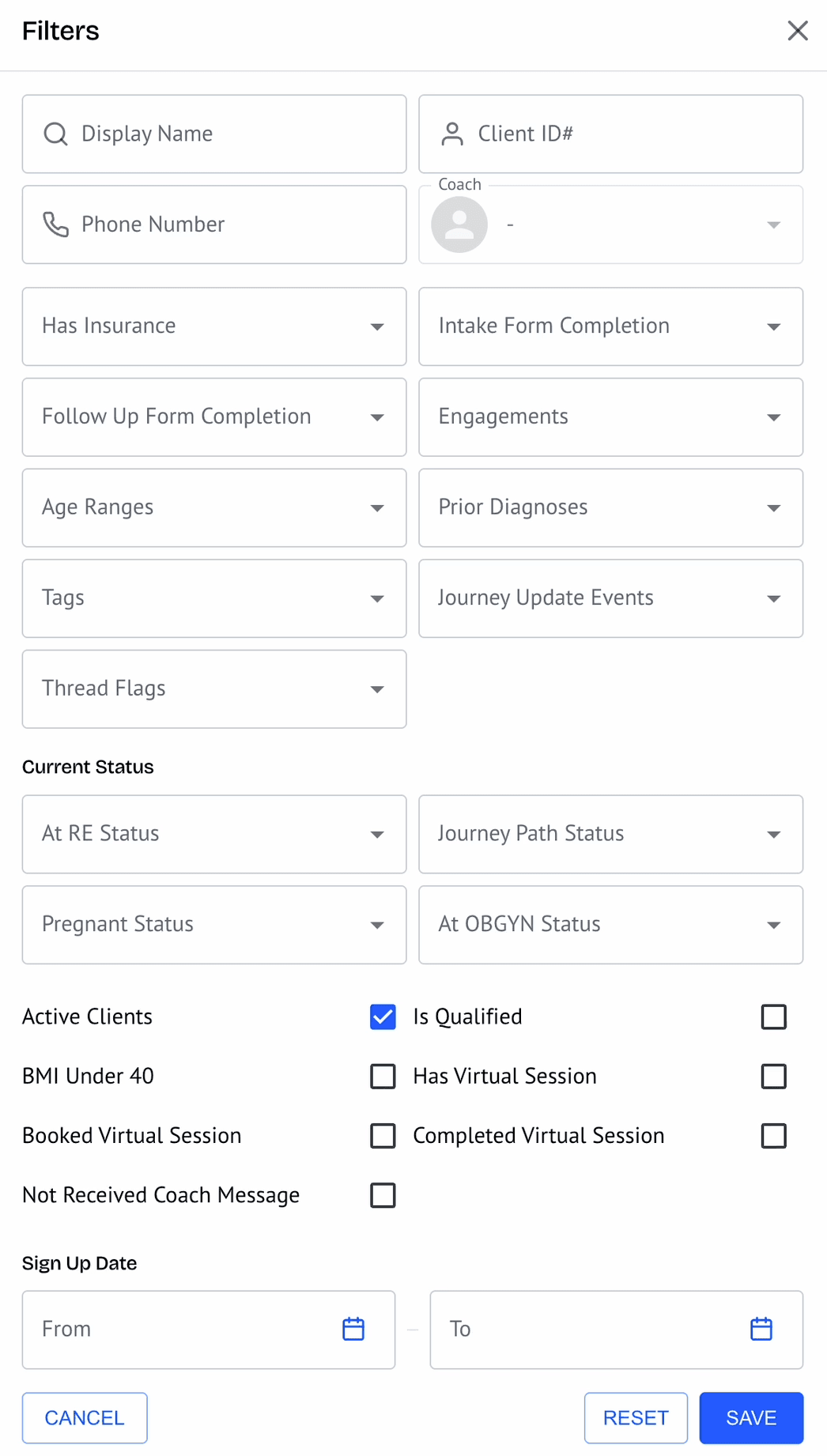The image size is (827, 1456).
Task: Enable the BMI Under 40 filter
Action: click(x=383, y=1076)
